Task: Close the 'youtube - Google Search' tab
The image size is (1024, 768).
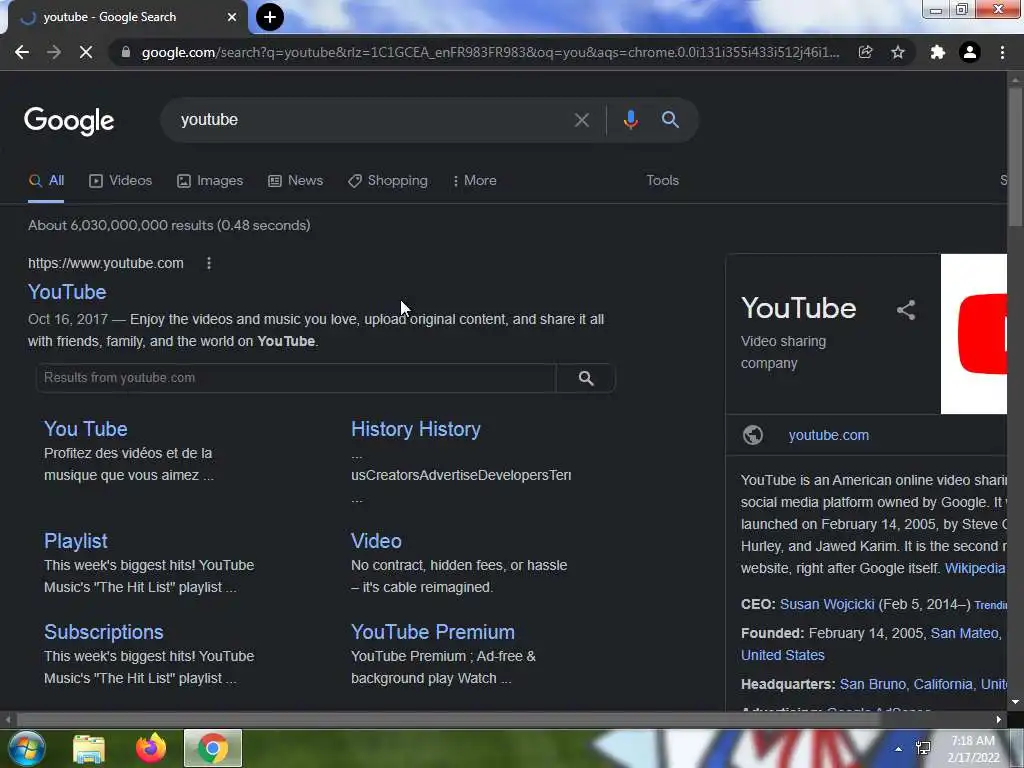Action: pyautogui.click(x=232, y=17)
